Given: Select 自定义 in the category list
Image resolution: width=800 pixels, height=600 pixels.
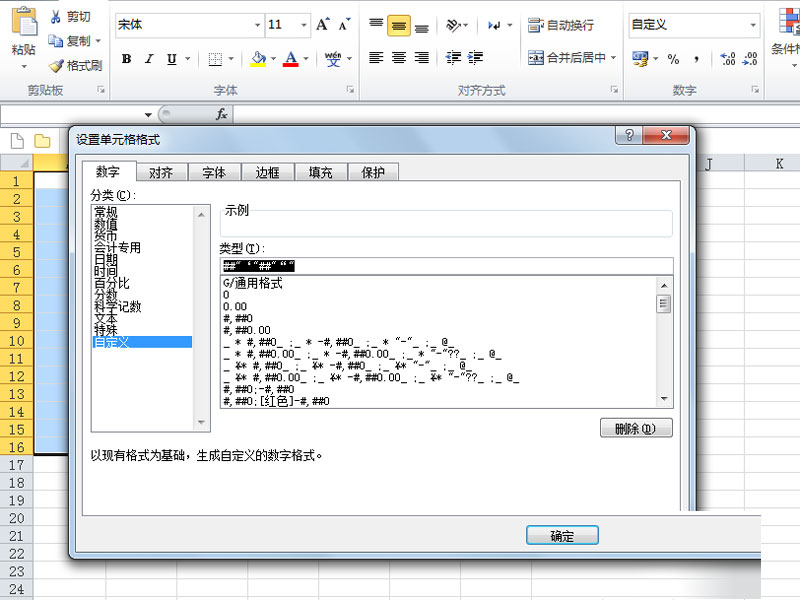Looking at the screenshot, I should pos(142,342).
